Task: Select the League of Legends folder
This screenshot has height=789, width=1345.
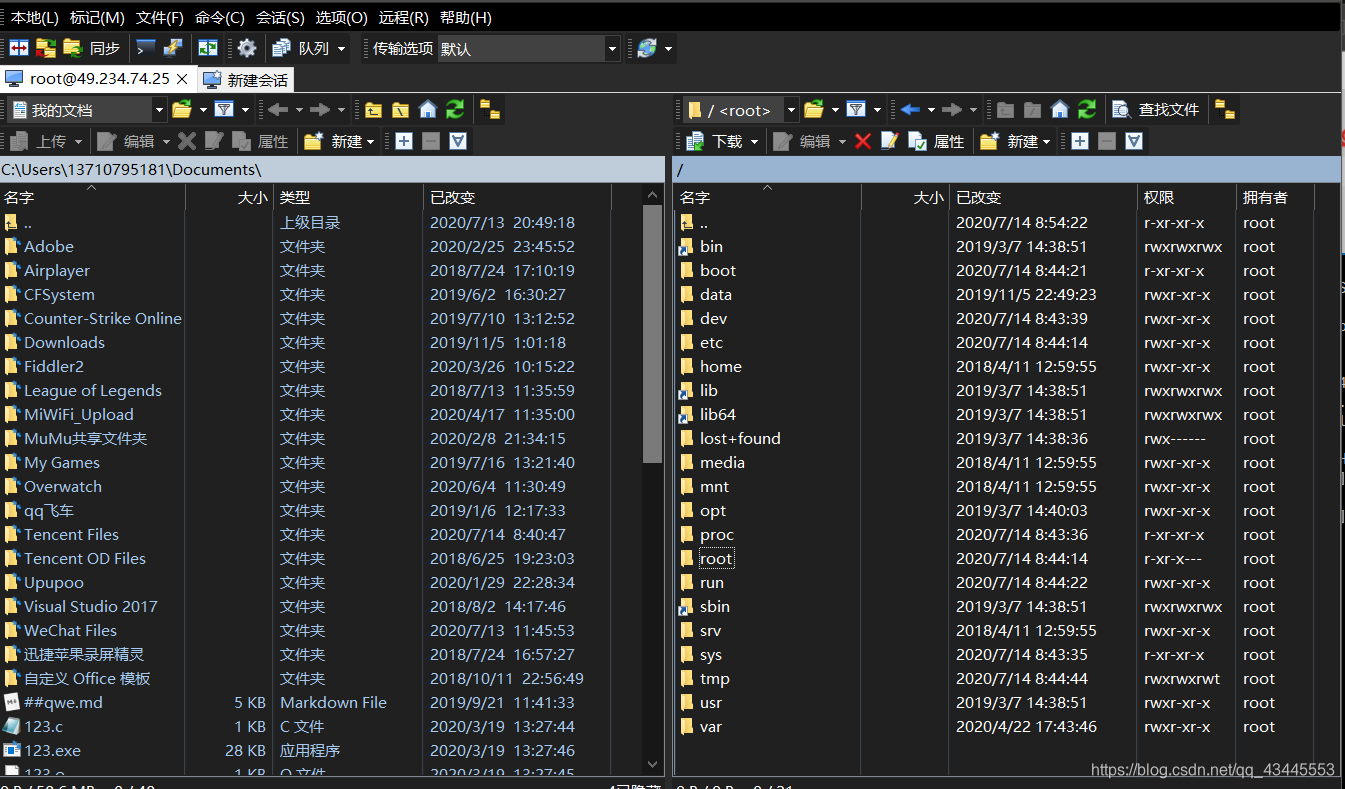Action: point(93,391)
